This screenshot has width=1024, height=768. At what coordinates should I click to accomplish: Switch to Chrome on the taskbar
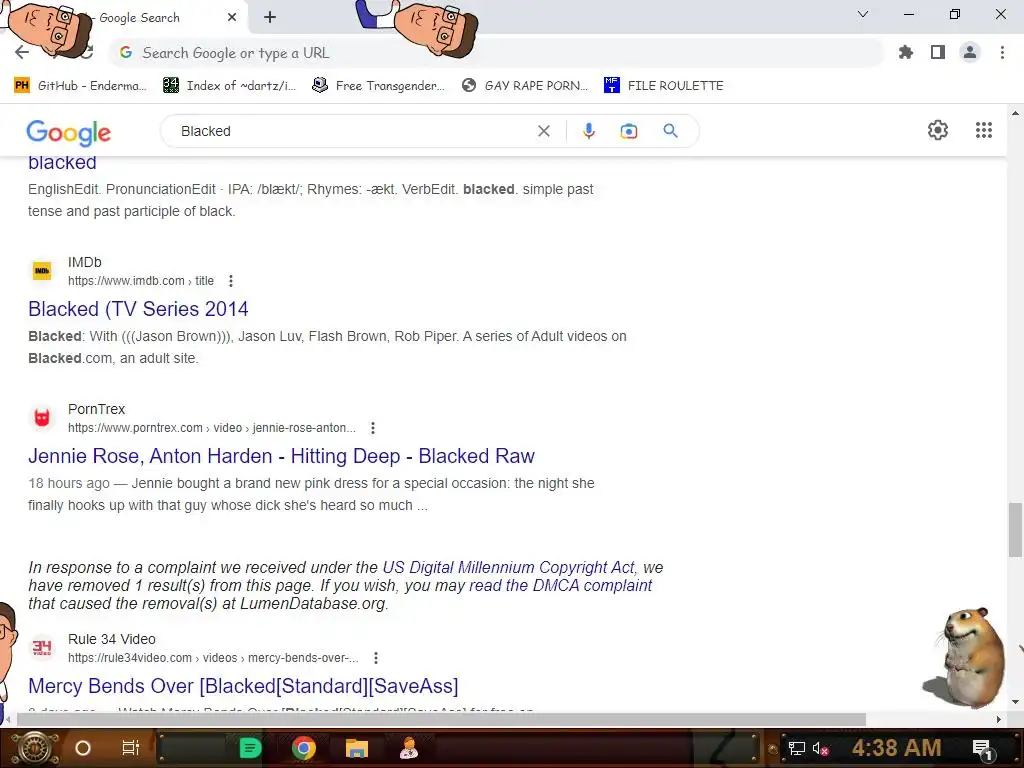[x=304, y=748]
